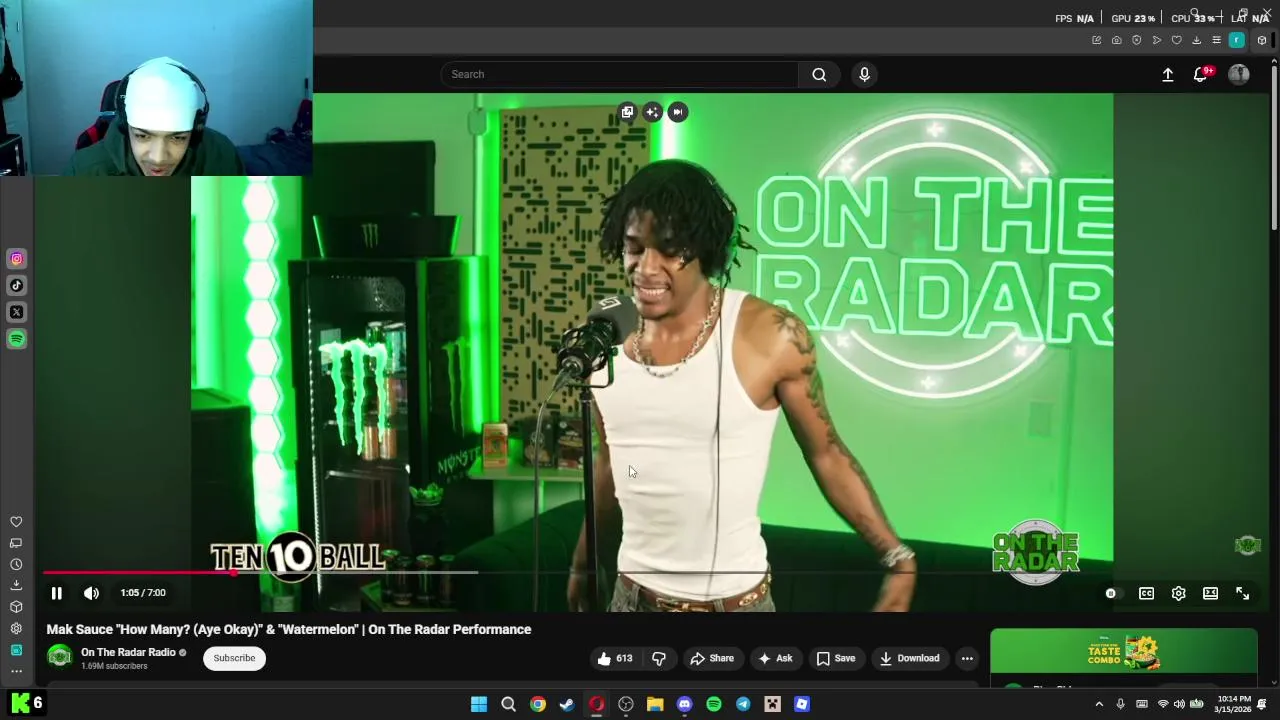
Task: Open the taskbar volume control
Action: [x=1179, y=704]
